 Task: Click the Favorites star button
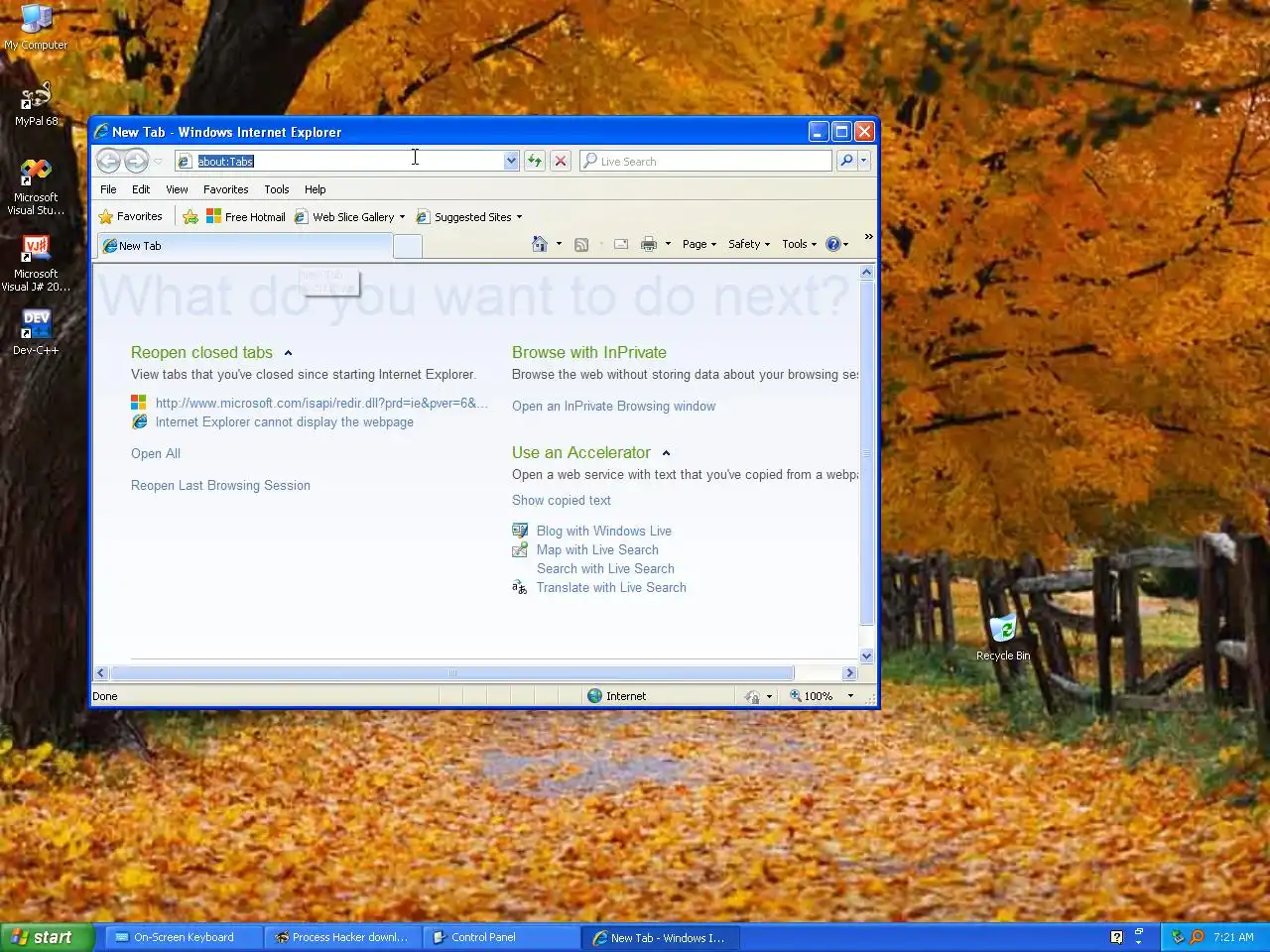130,216
